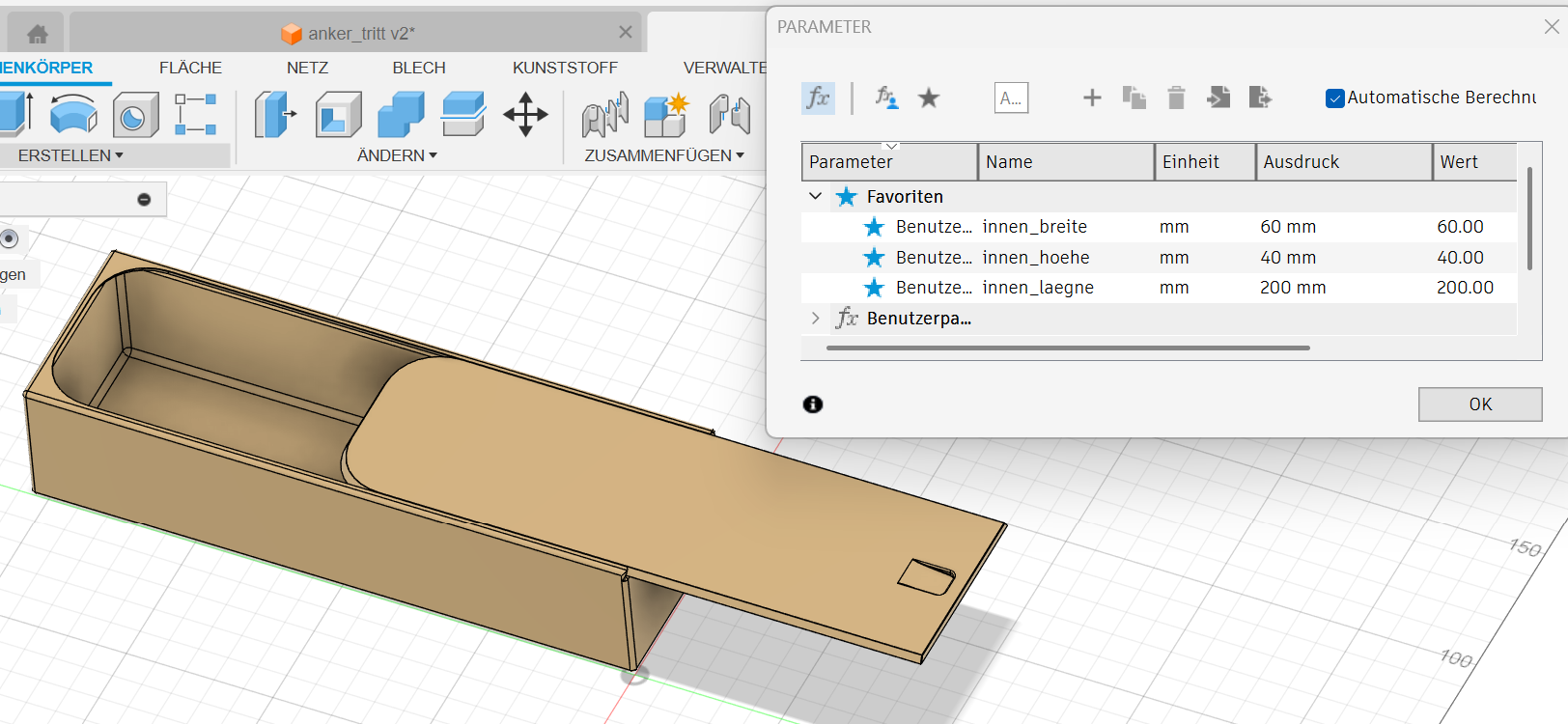Click the 200 mm expression for innen_laegne
Screen dimensions: 1568x724
click(x=1293, y=288)
